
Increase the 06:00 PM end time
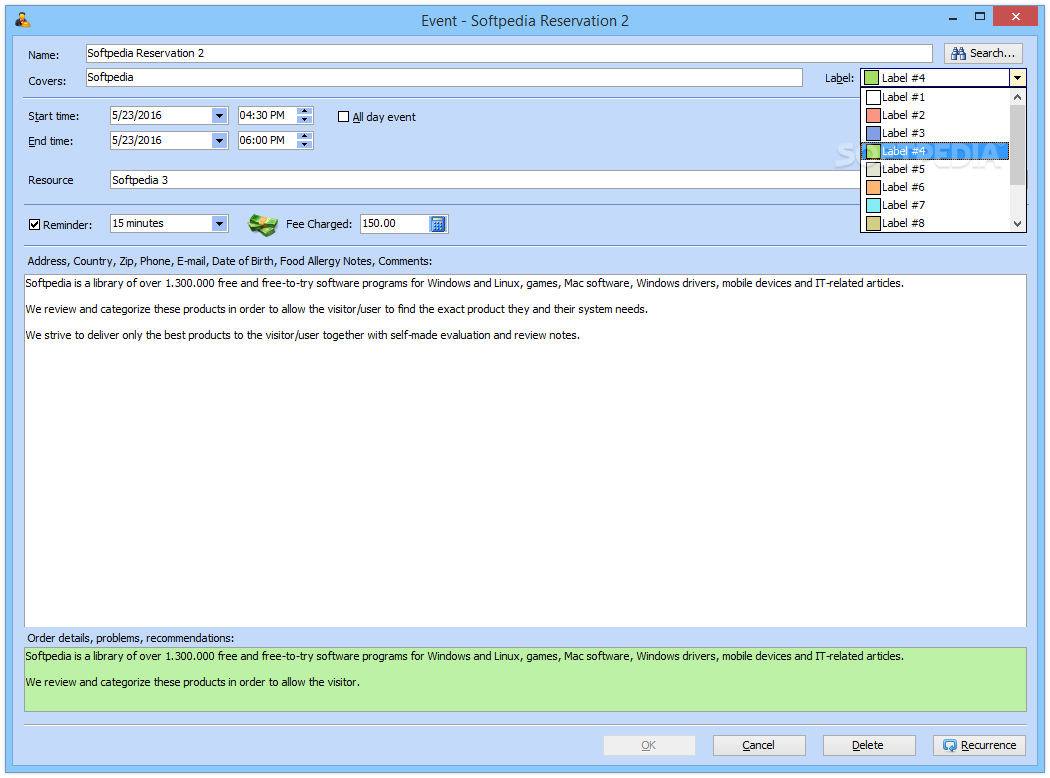point(305,136)
